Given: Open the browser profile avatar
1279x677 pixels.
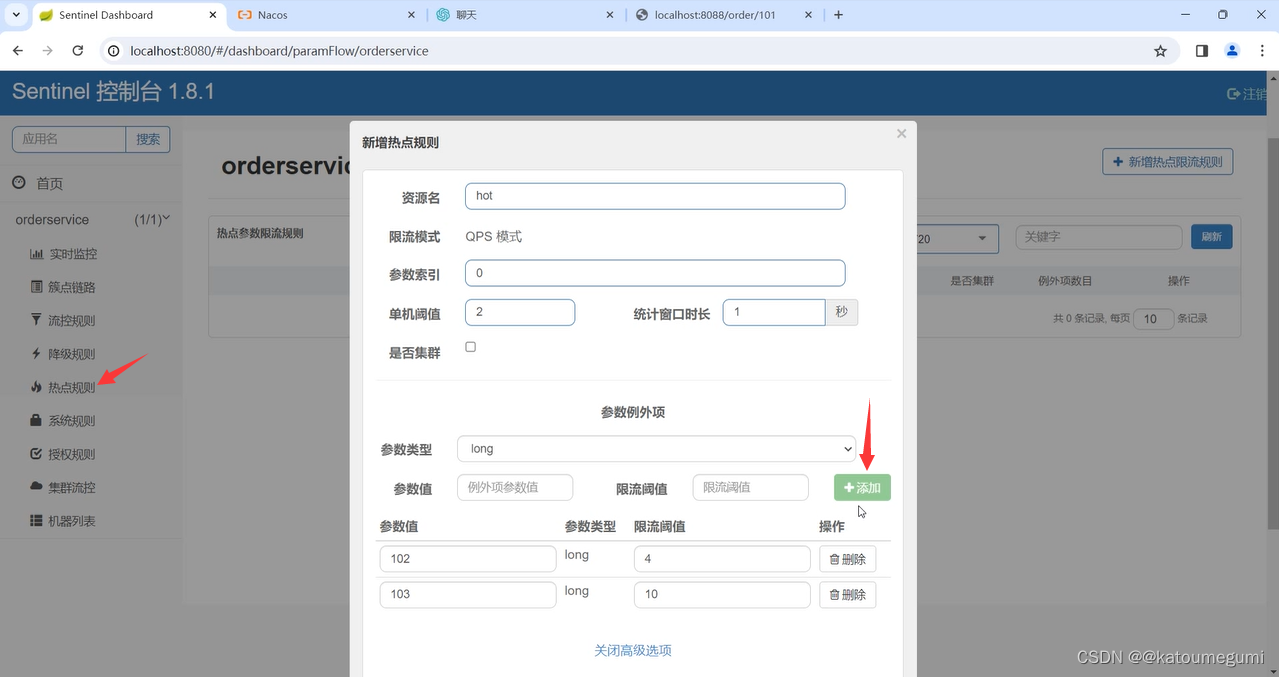Looking at the screenshot, I should 1232,51.
